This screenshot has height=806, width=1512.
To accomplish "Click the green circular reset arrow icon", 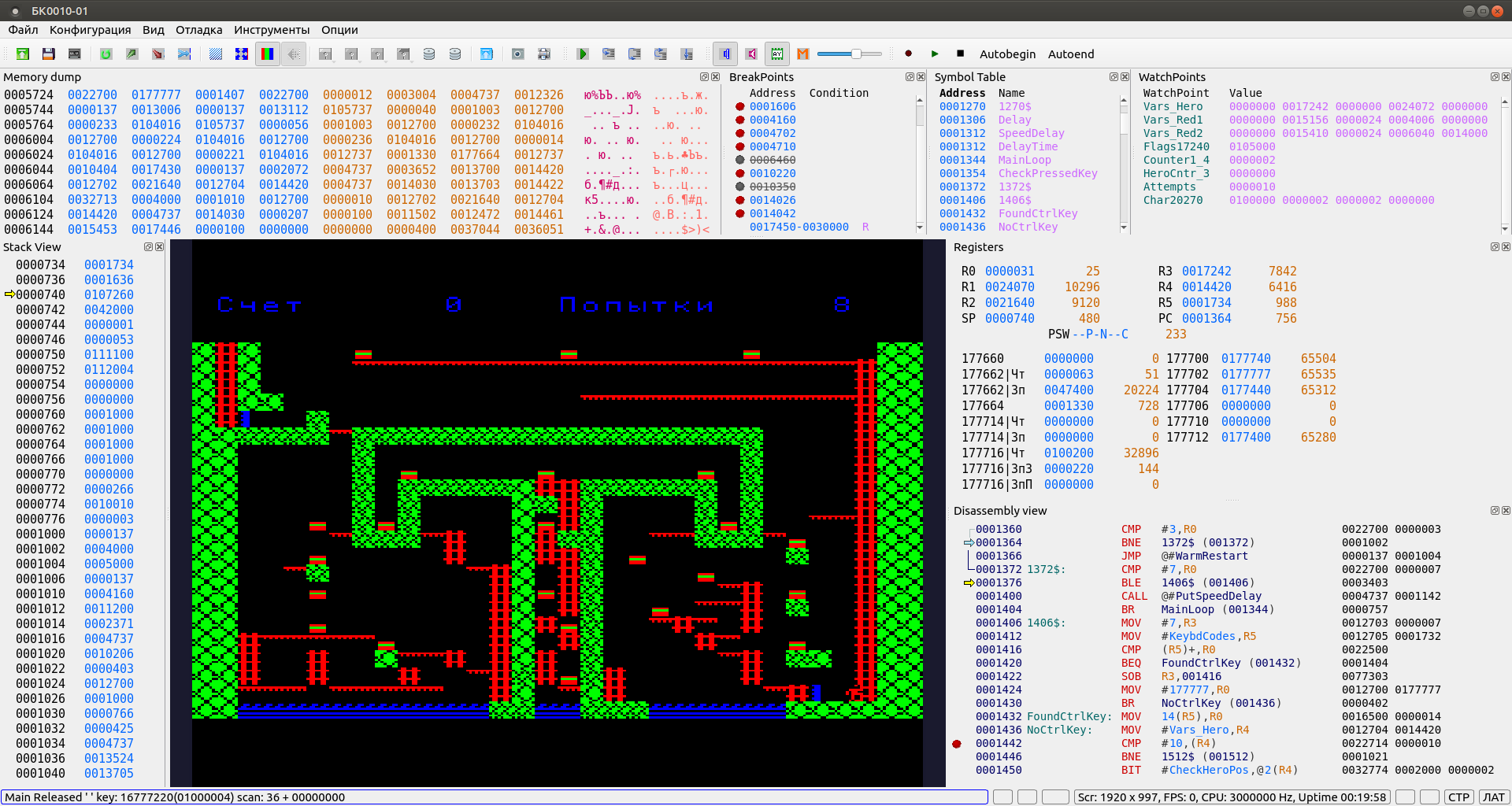I will [106, 54].
